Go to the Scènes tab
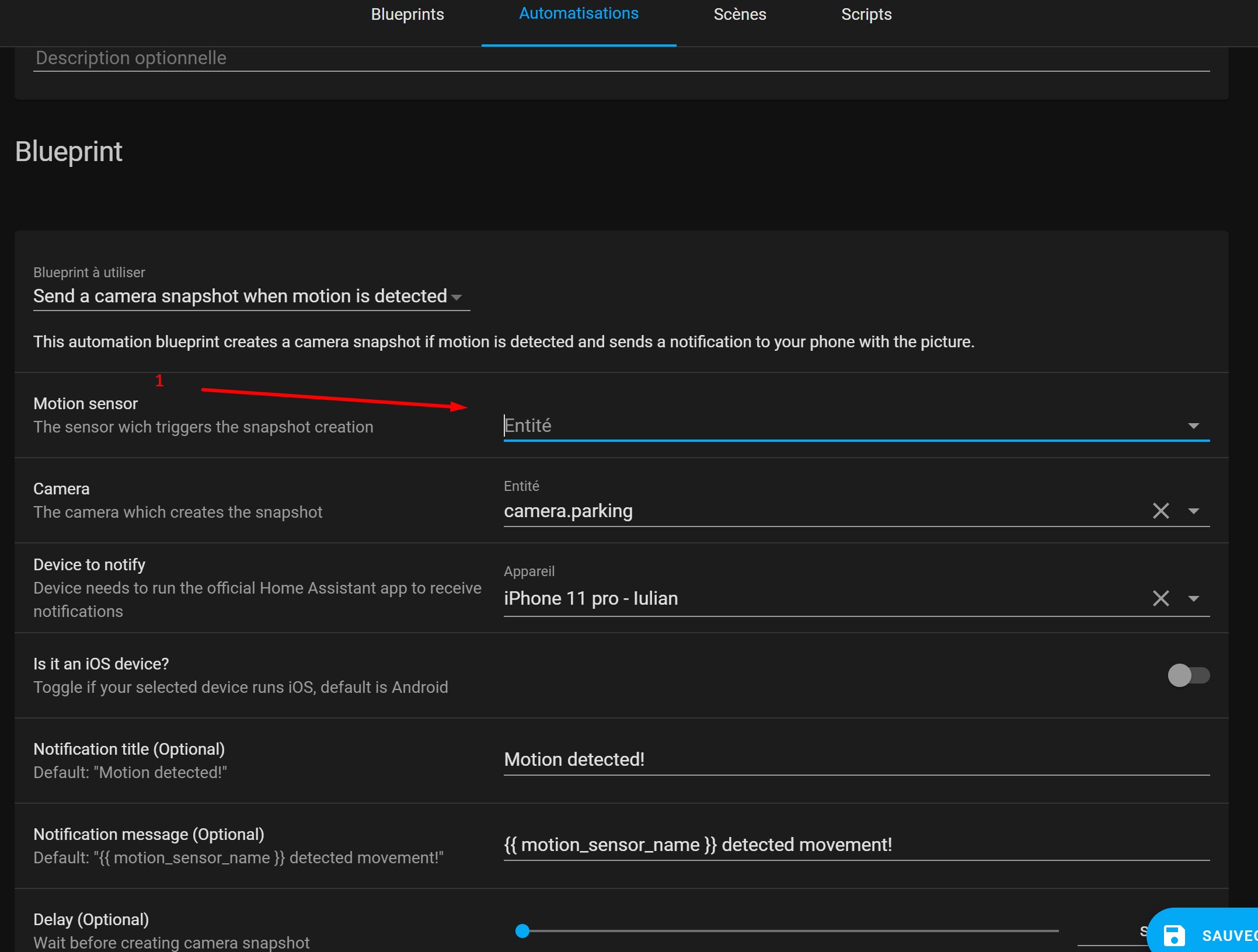The width and height of the screenshot is (1258, 952). pos(740,15)
